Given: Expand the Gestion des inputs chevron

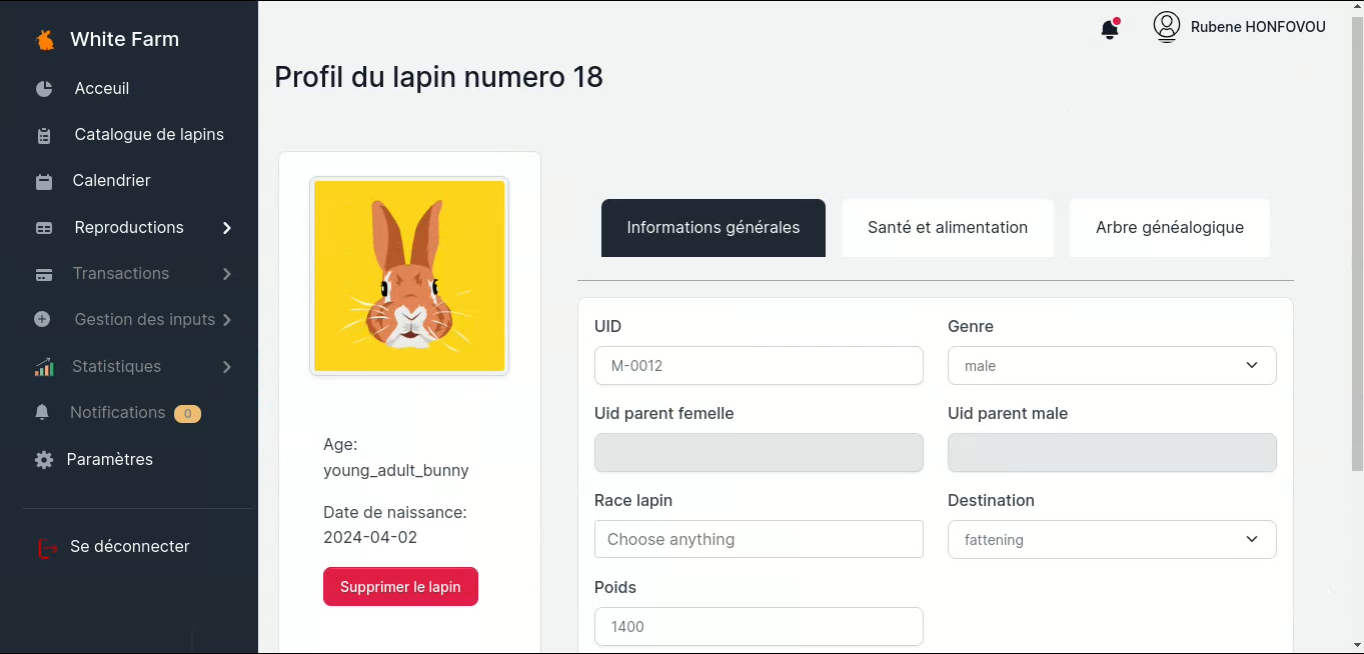Looking at the screenshot, I should (227, 320).
